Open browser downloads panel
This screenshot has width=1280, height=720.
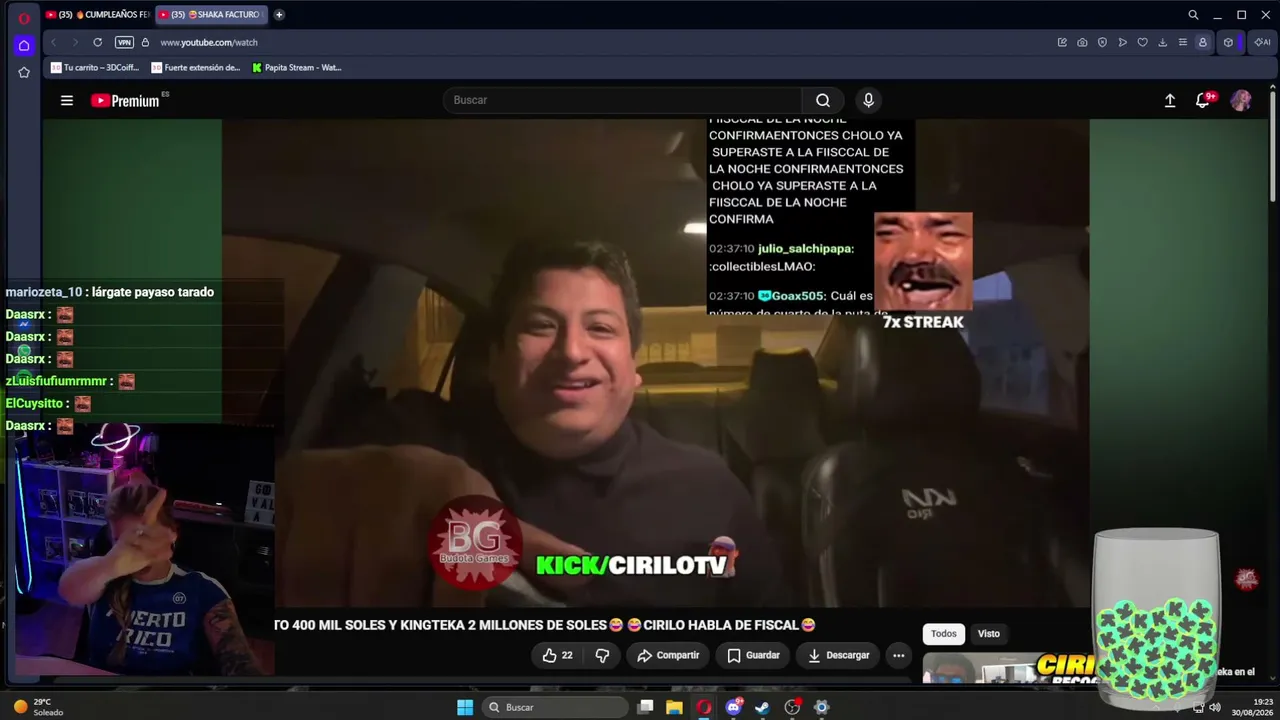1162,42
